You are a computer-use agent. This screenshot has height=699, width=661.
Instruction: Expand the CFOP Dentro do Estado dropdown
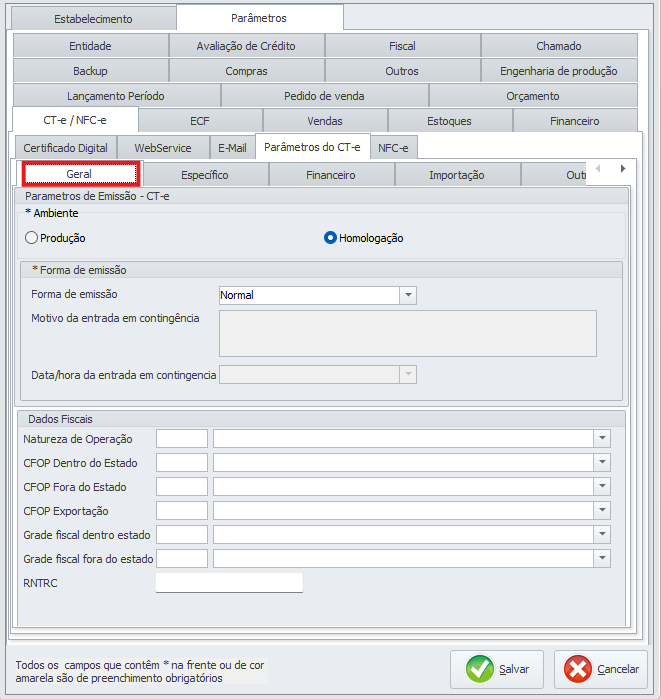coord(602,463)
